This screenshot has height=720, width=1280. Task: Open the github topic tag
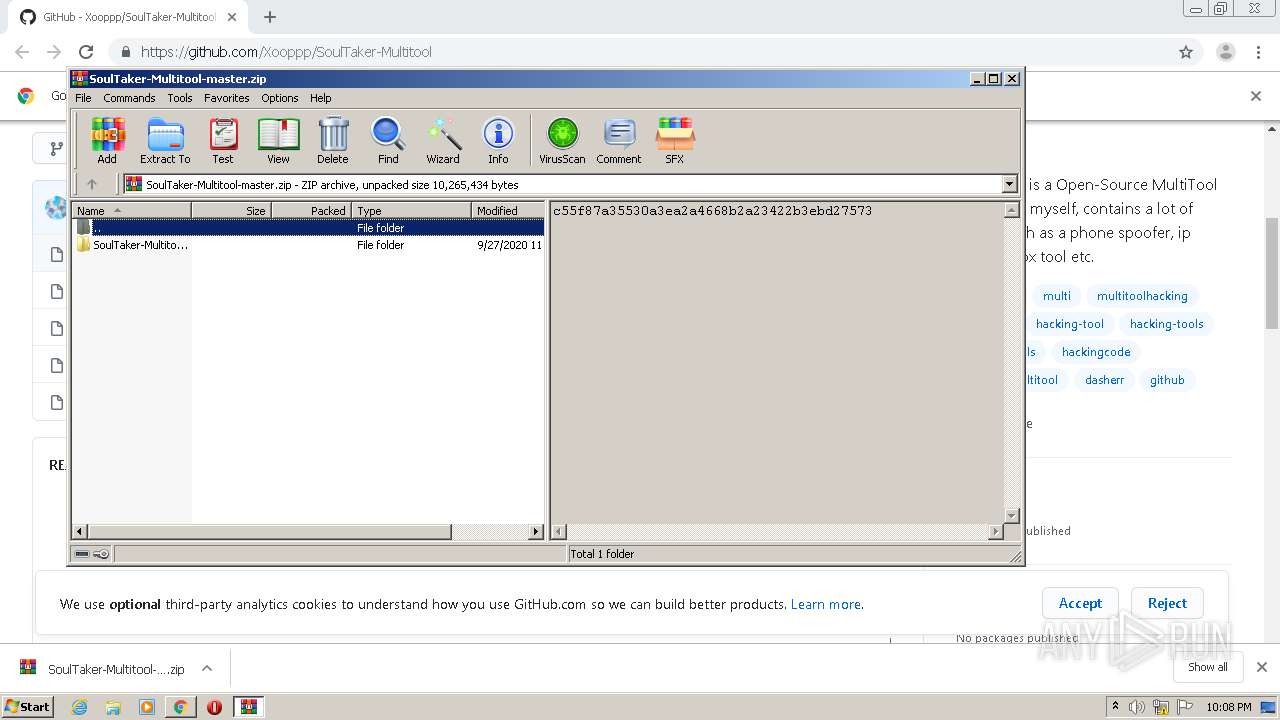pos(1167,379)
